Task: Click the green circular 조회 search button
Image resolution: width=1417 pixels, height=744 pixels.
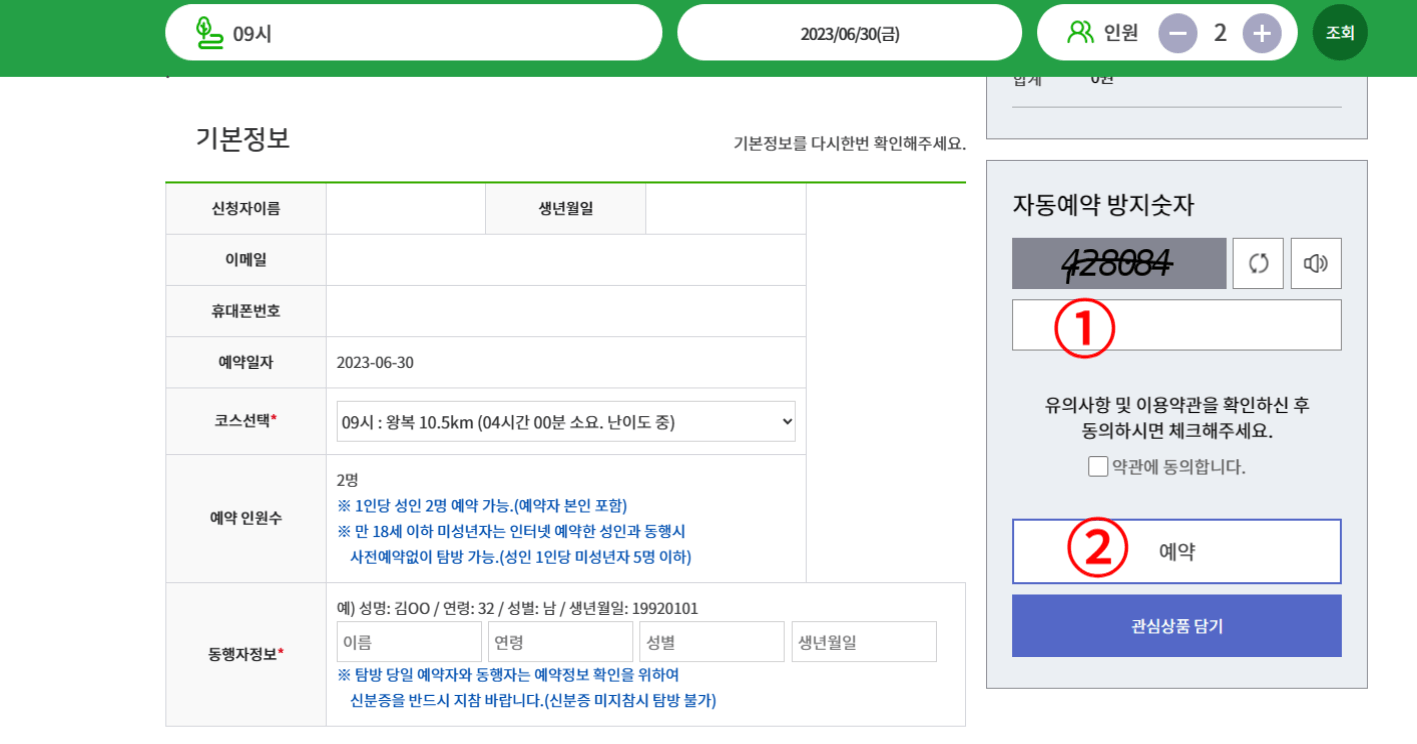Action: pyautogui.click(x=1340, y=31)
